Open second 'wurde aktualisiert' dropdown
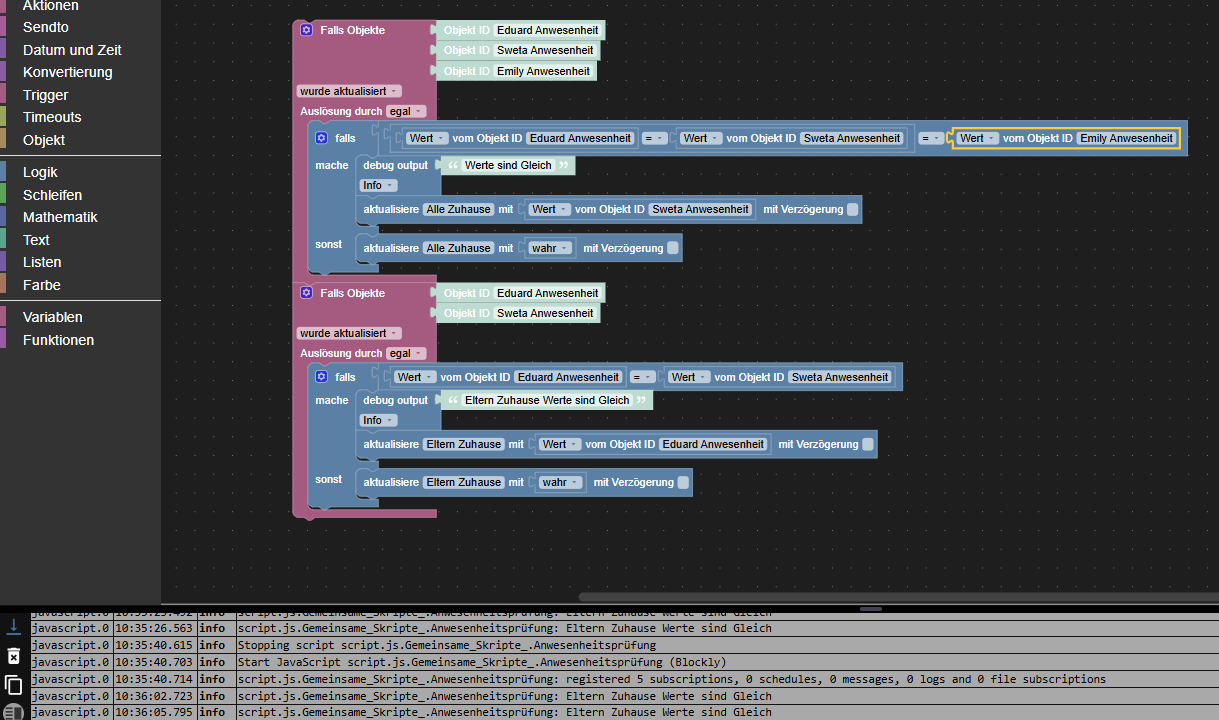The height and width of the screenshot is (720, 1219). coord(349,333)
